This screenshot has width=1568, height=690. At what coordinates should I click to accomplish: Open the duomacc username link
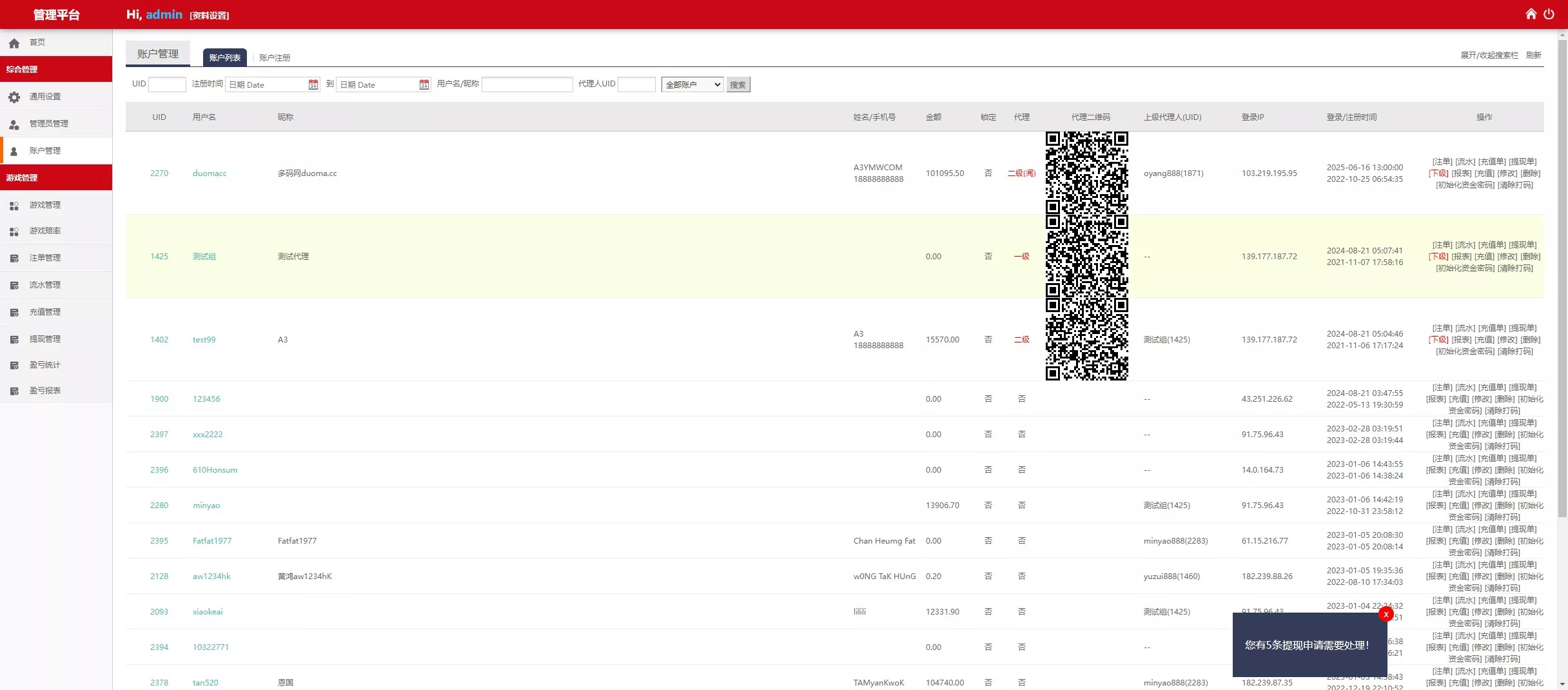tap(210, 173)
